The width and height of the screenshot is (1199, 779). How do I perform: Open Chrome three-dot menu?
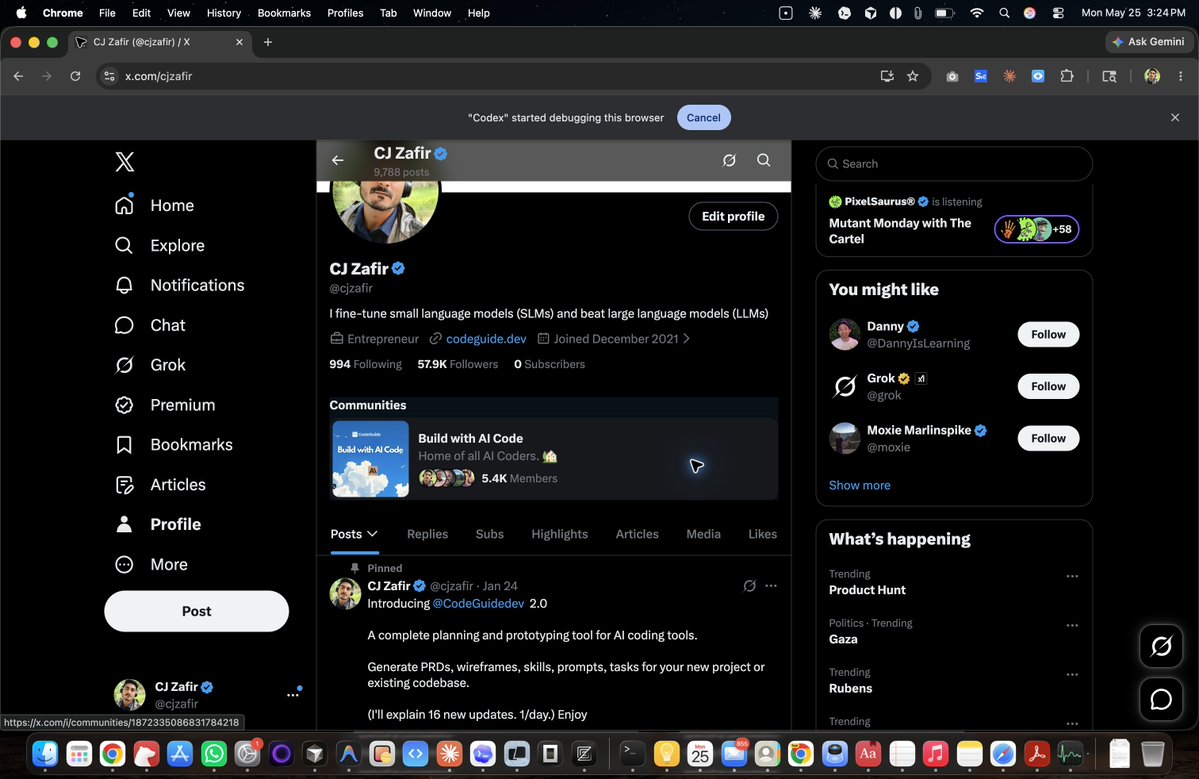(x=1181, y=76)
